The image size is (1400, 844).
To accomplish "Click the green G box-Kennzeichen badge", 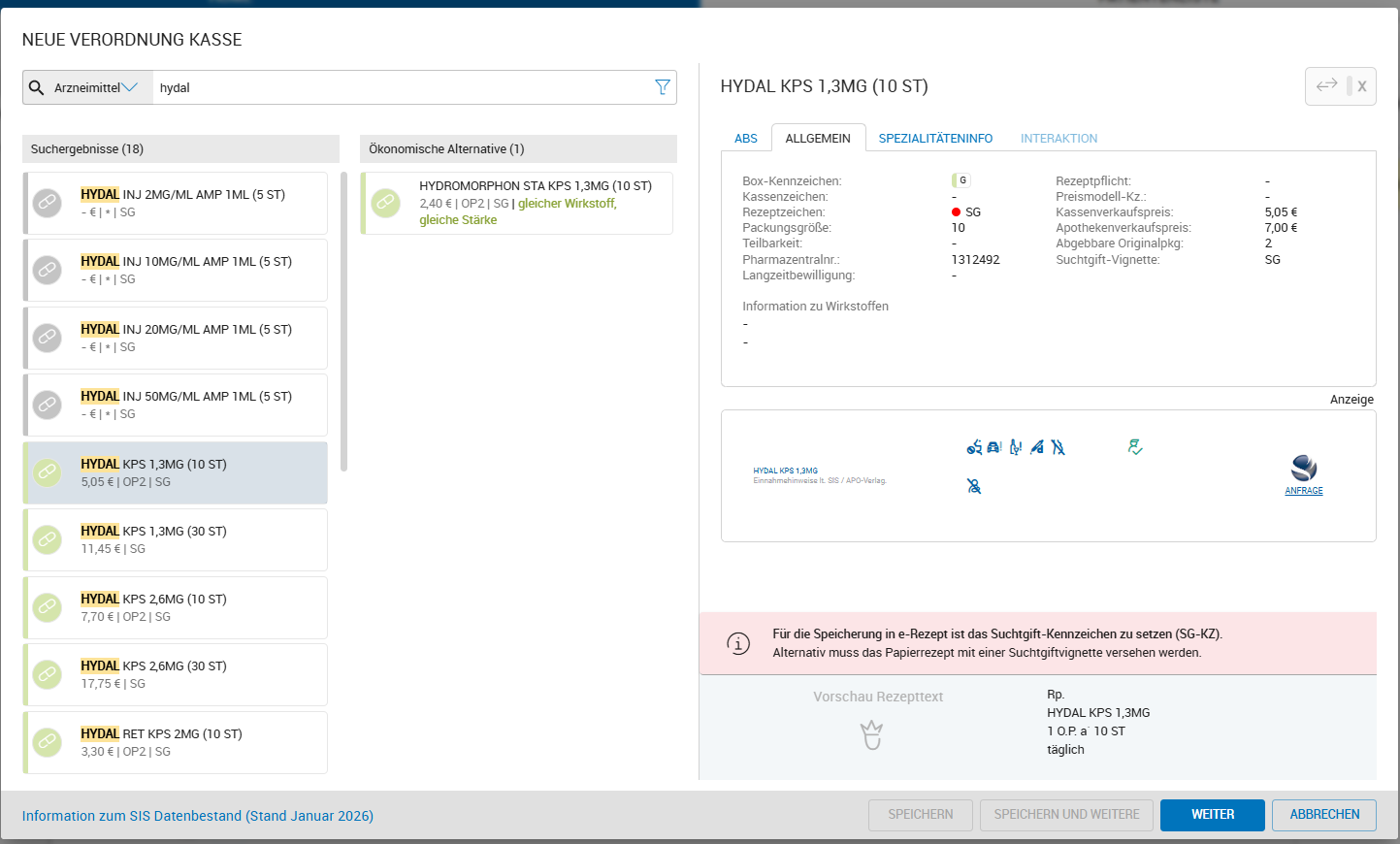I will coord(961,180).
